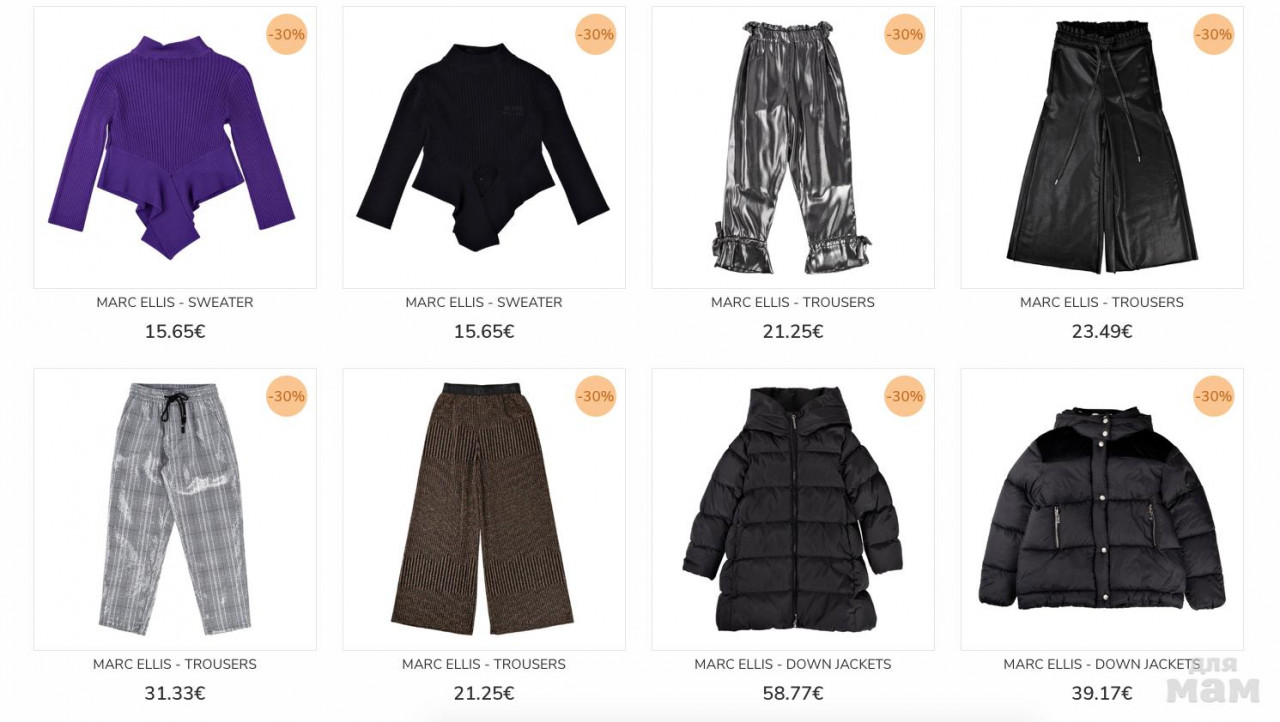This screenshot has height=722, width=1280.
Task: Click the -30% badge on black sweater
Action: (x=596, y=35)
